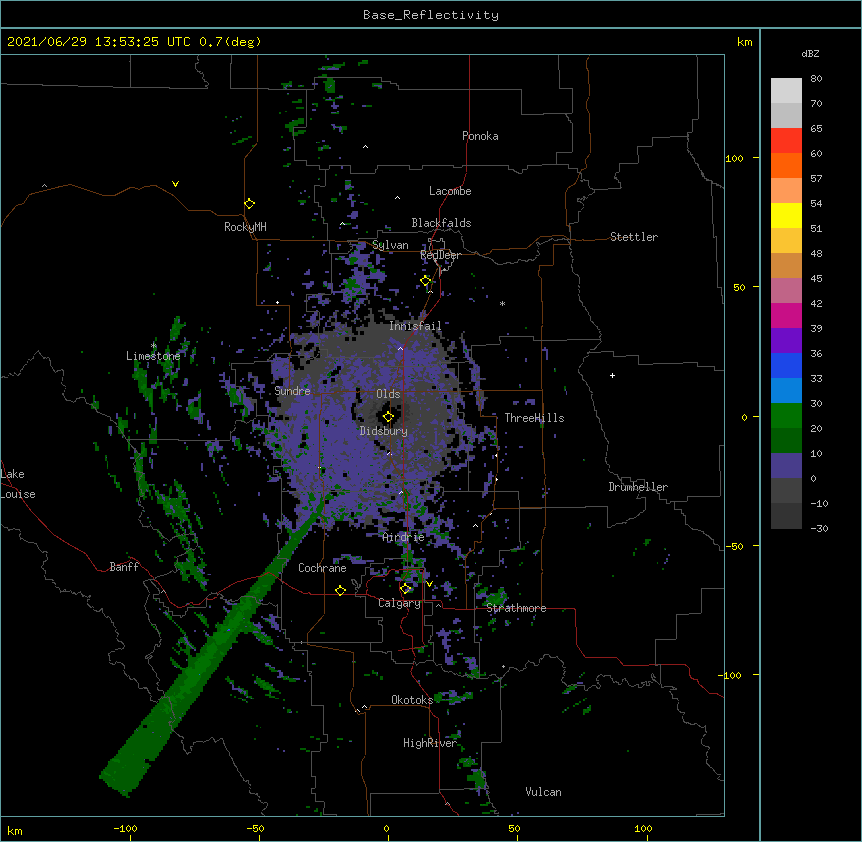This screenshot has height=842, width=862.
Task: Click the white asterisk marker east of RedDeer
Action: pyautogui.click(x=502, y=303)
